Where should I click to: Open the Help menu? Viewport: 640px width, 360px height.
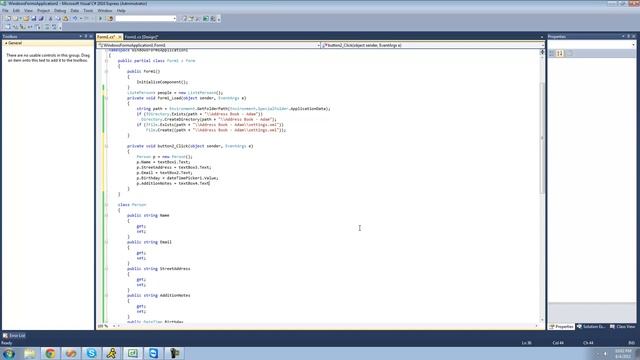[x=121, y=11]
